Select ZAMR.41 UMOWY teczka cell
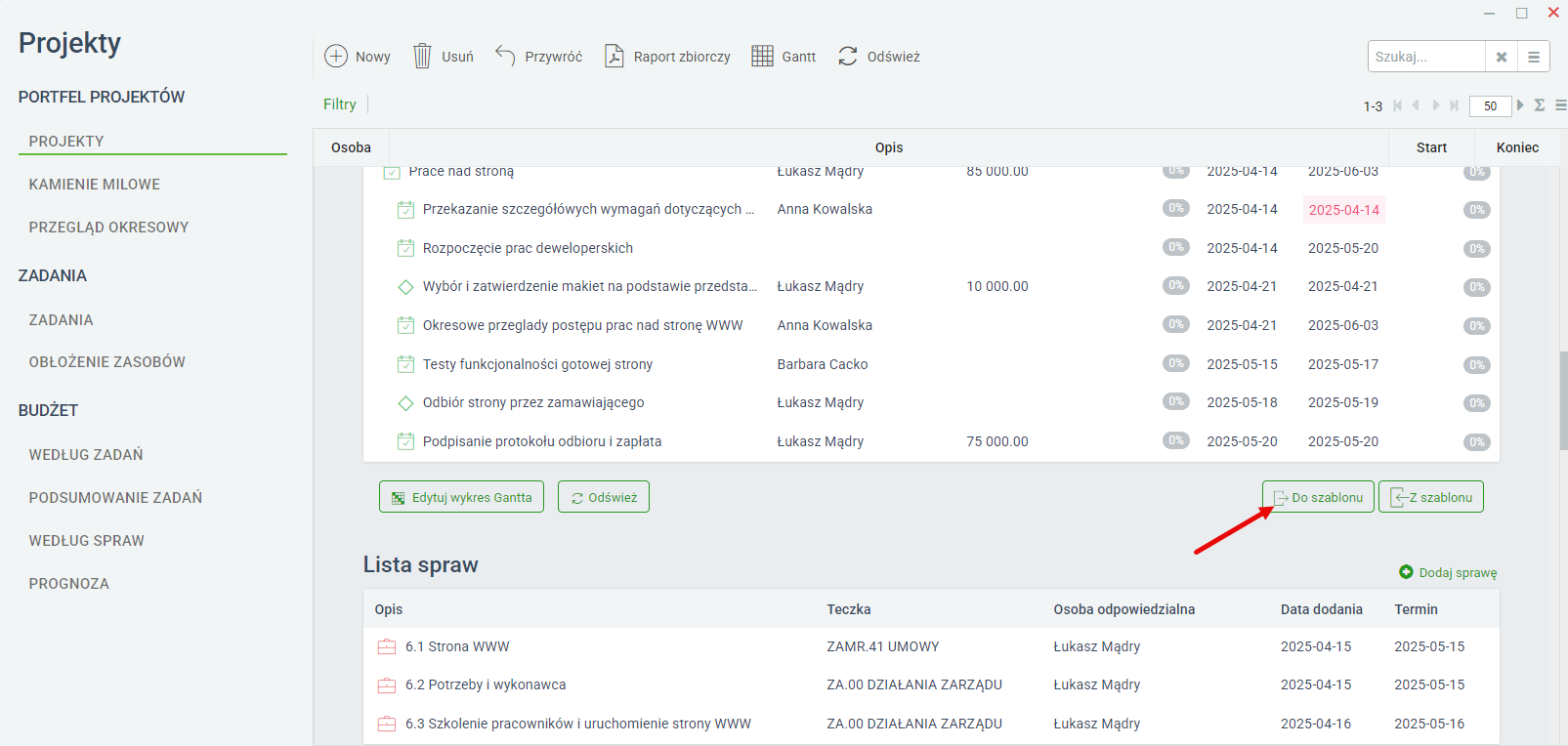 tap(883, 646)
